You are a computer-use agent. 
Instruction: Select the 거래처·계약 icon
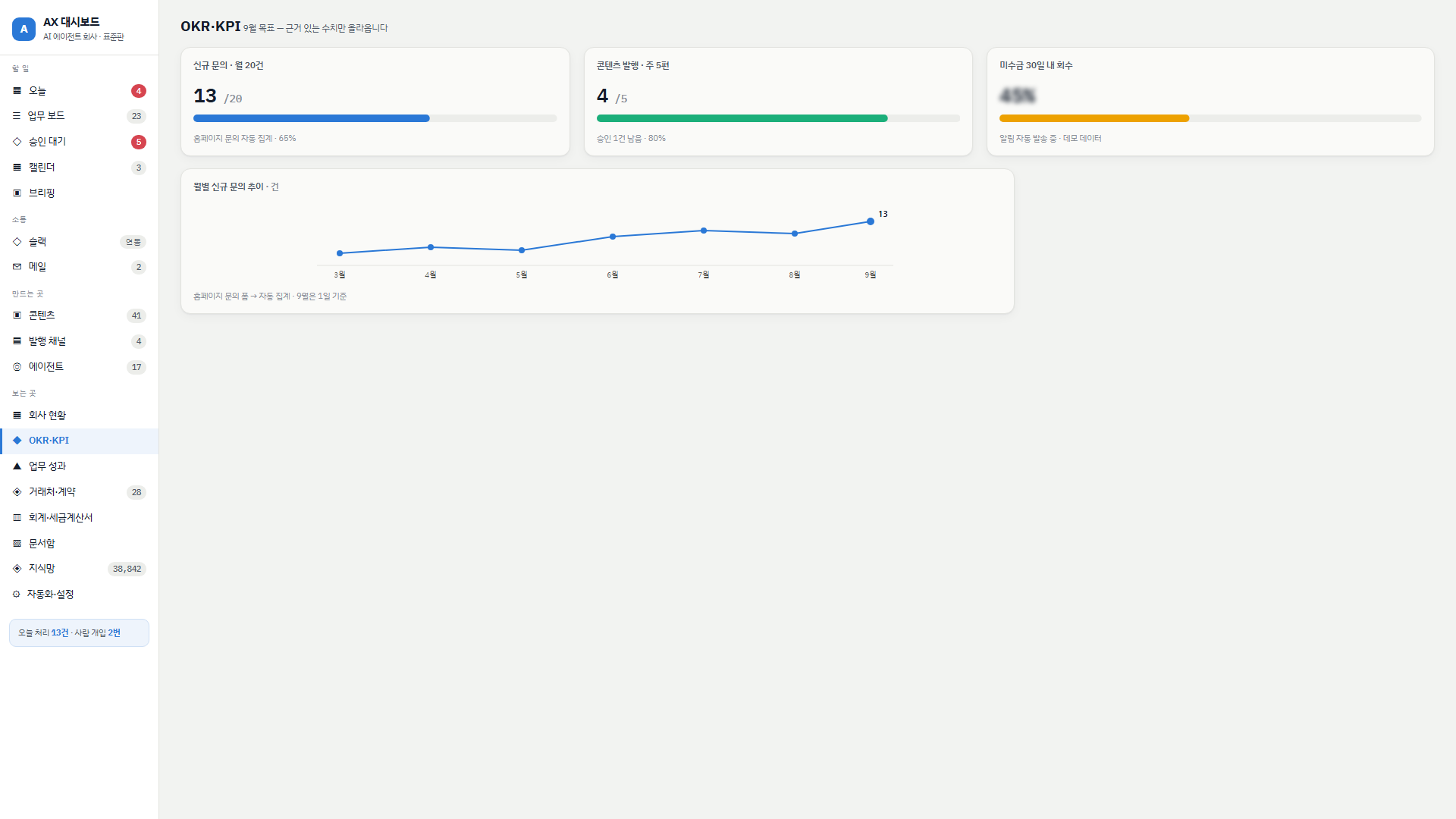pyautogui.click(x=17, y=492)
